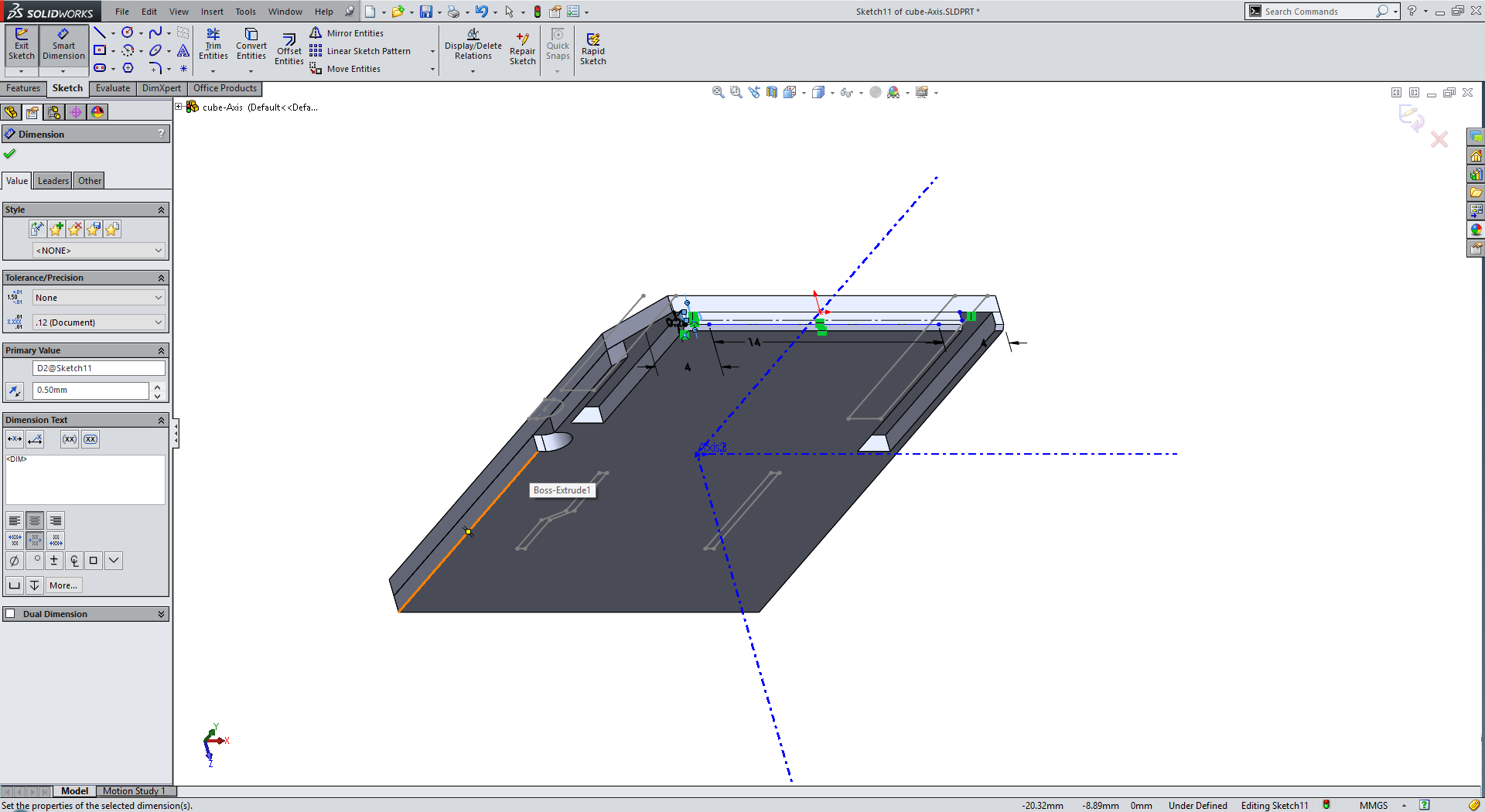Screen dimensions: 1485x812
Task: Expand cube-Axis flyout tree node
Action: (x=179, y=107)
